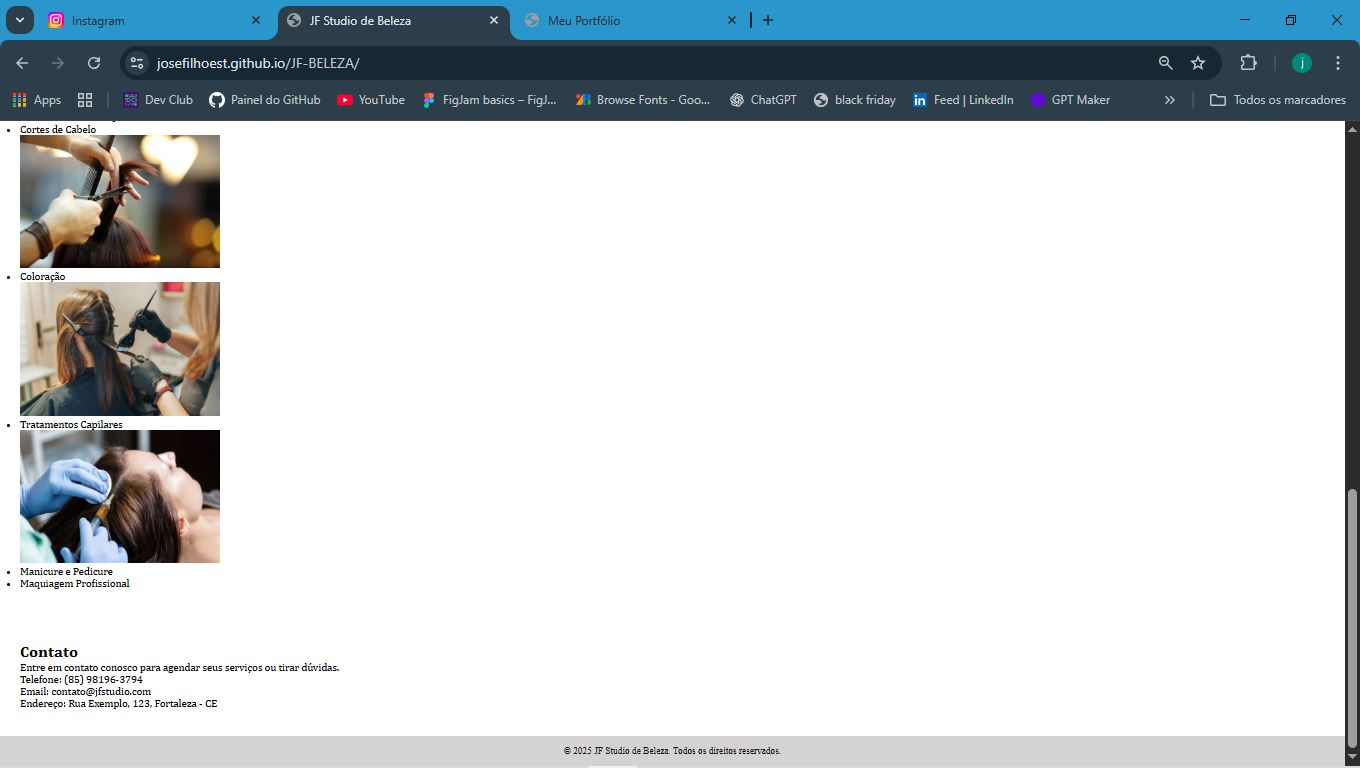This screenshot has width=1360, height=768.
Task: Open the GPT Maker bookmark
Action: 1070,100
